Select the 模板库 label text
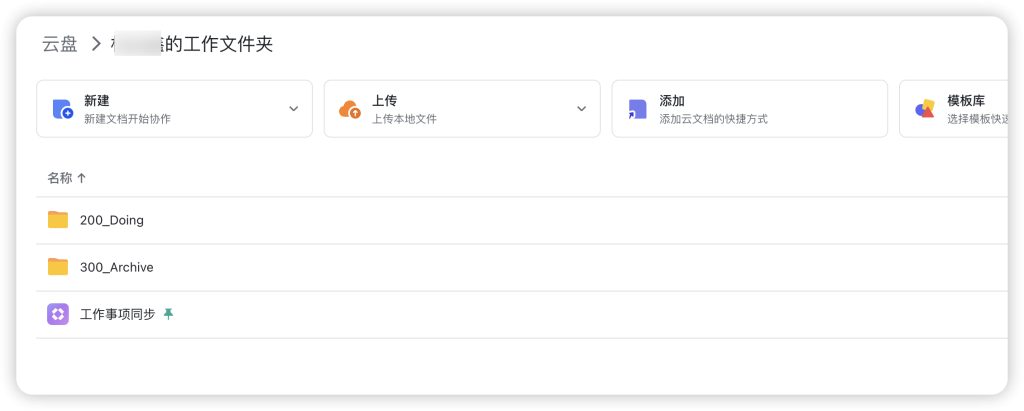Screen dimensions: 1024x411 (x=966, y=101)
